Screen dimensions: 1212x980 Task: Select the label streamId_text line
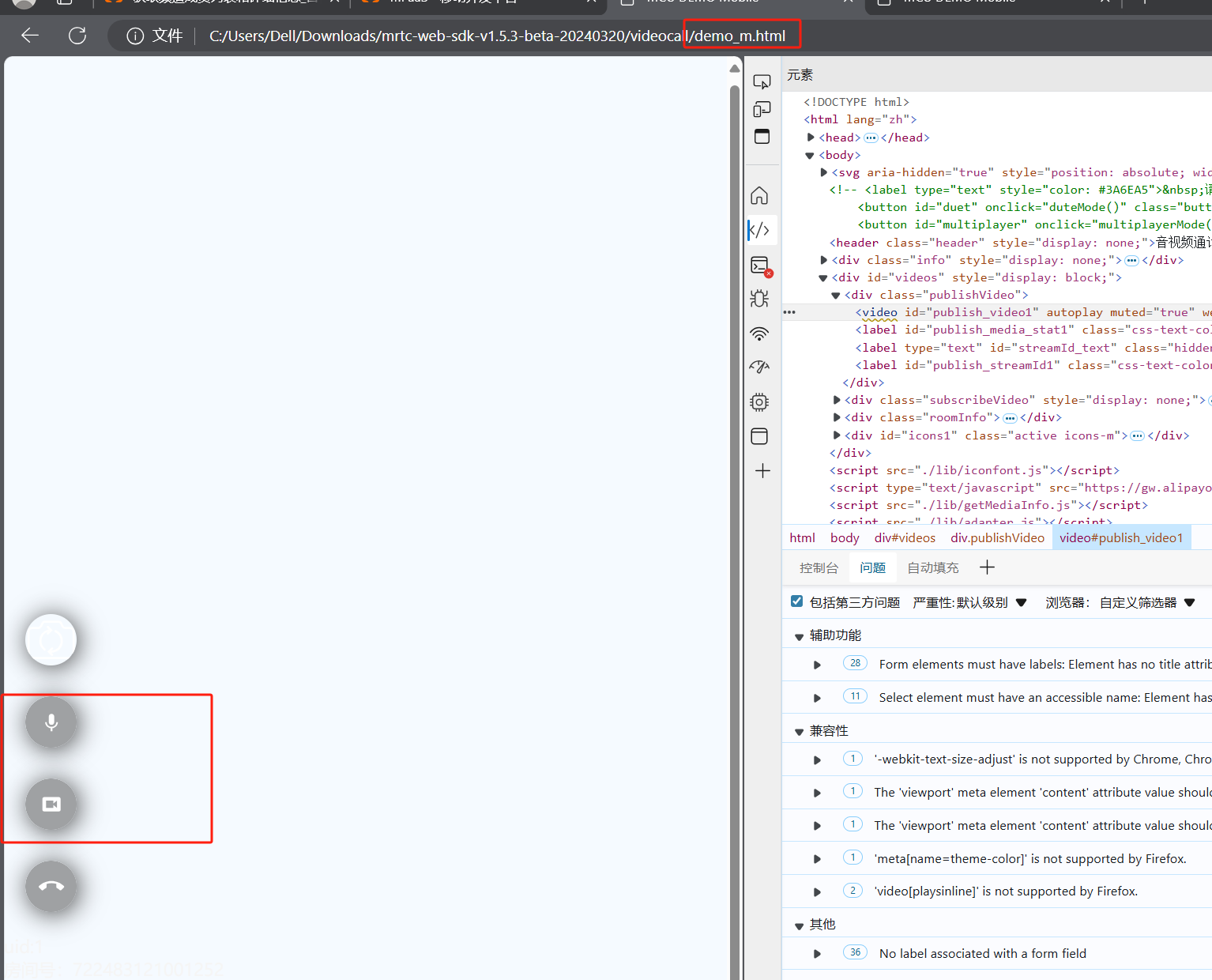pyautogui.click(x=1033, y=348)
